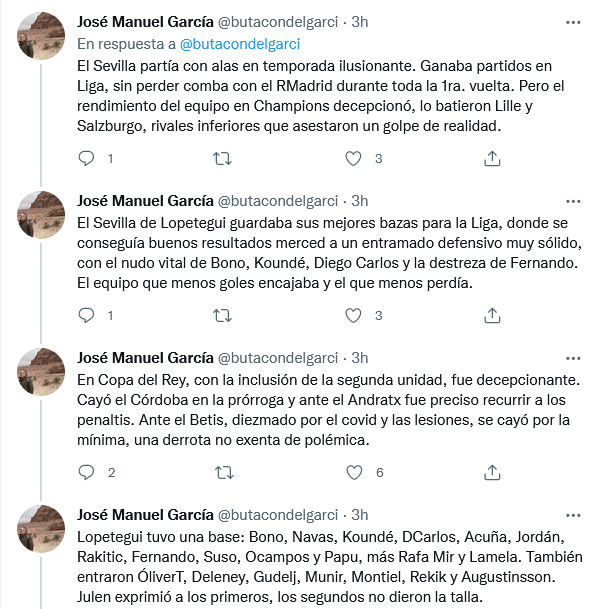This screenshot has width=598, height=609.
Task: Open more options on the Lopetegui tuvo una base tweet
Action: (x=573, y=515)
